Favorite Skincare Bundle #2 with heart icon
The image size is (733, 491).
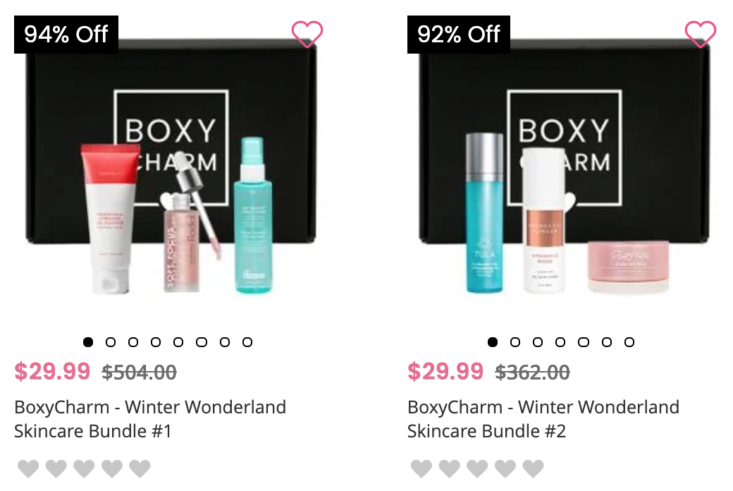click(700, 34)
